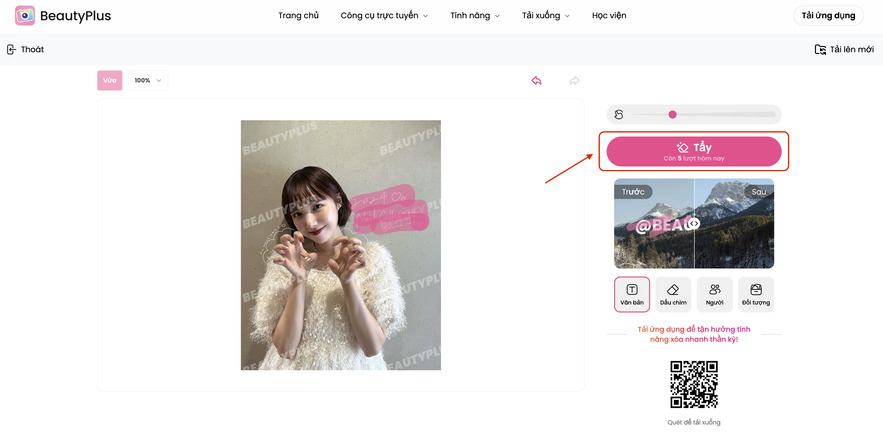Click the mountain before/after preview image
The width and height of the screenshot is (883, 439).
click(694, 223)
